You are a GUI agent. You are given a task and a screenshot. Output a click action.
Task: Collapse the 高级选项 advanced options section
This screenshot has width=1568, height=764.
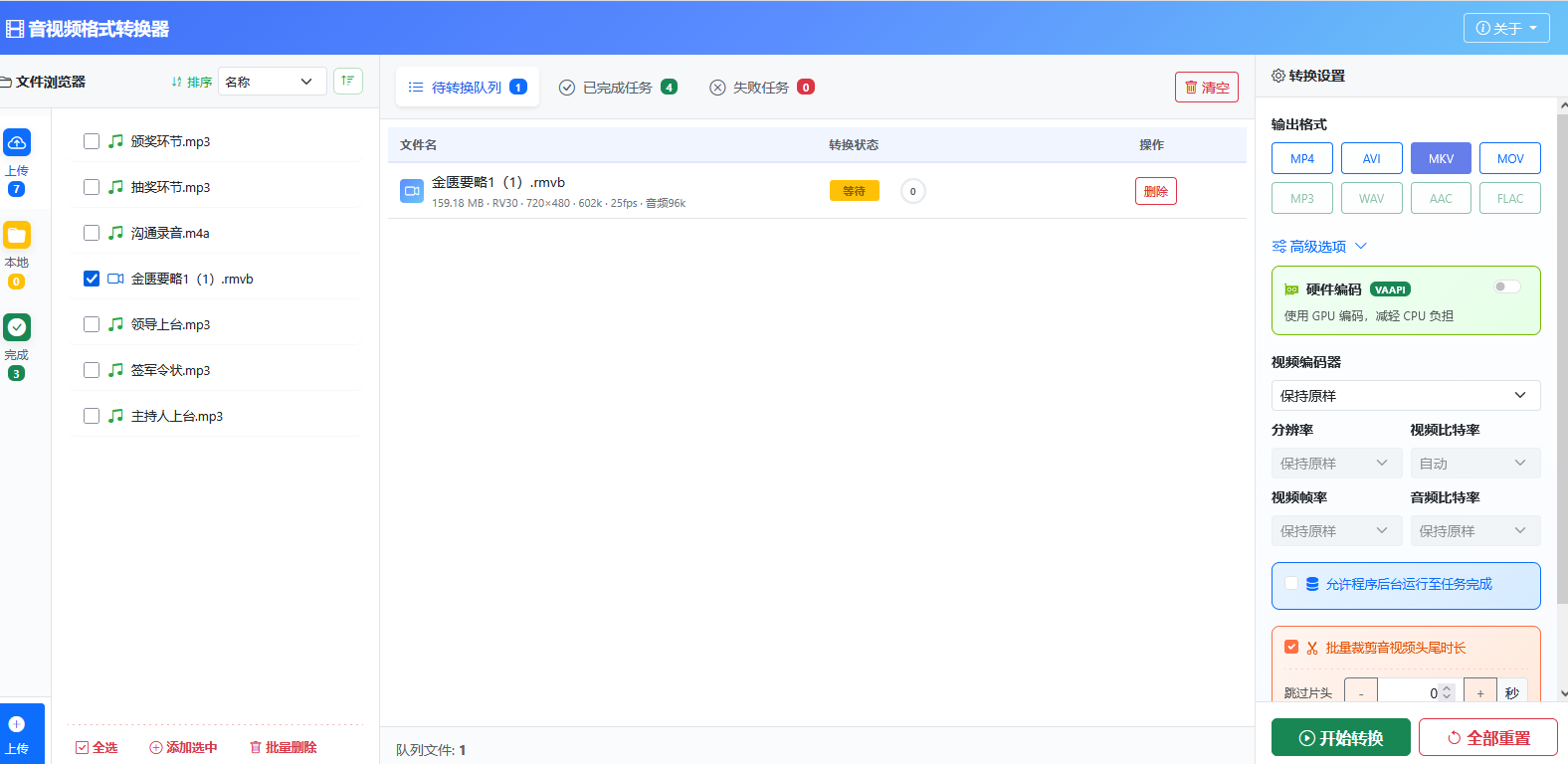(x=1319, y=246)
